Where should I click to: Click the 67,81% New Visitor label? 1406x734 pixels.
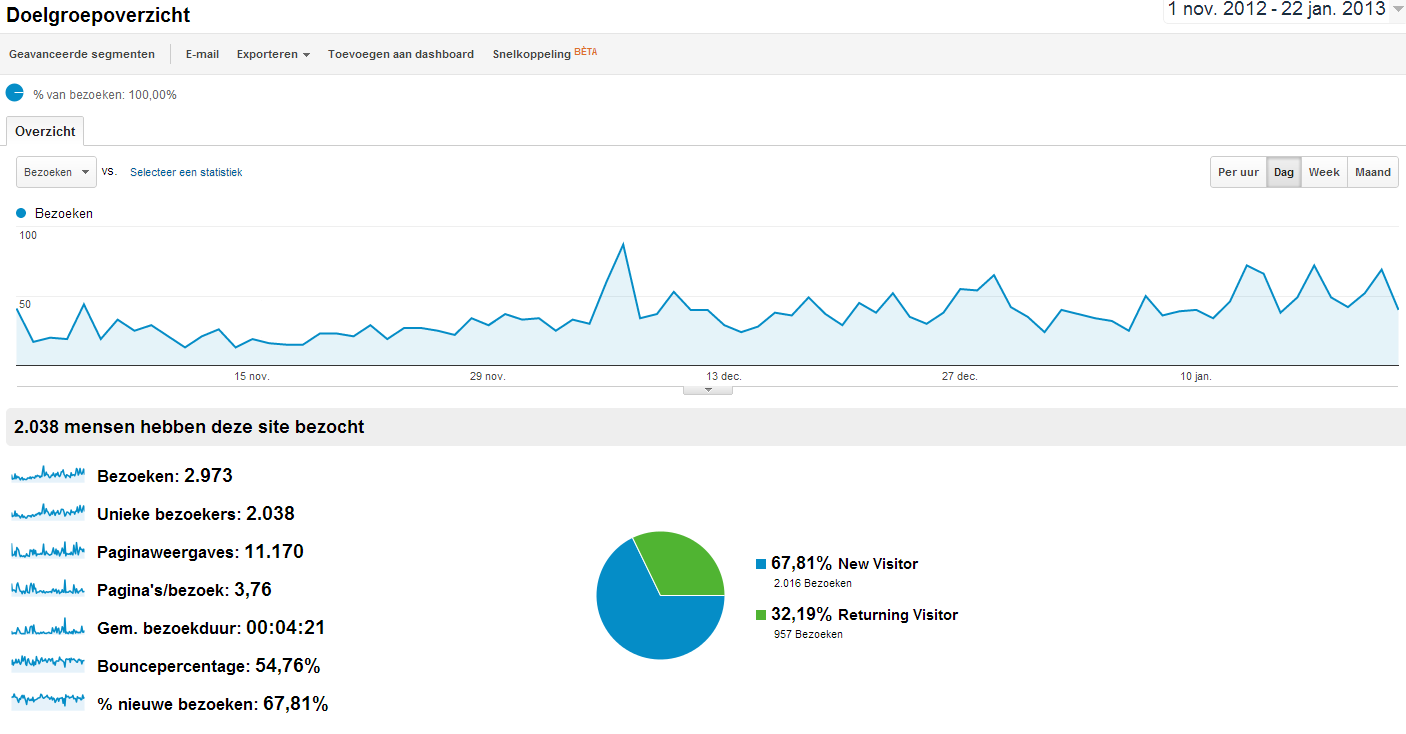[845, 564]
